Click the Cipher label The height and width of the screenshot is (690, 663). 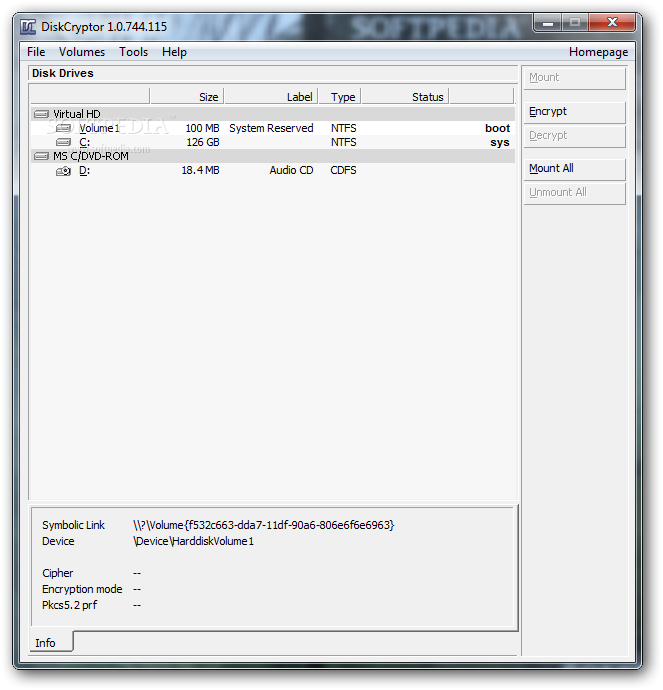[x=58, y=573]
